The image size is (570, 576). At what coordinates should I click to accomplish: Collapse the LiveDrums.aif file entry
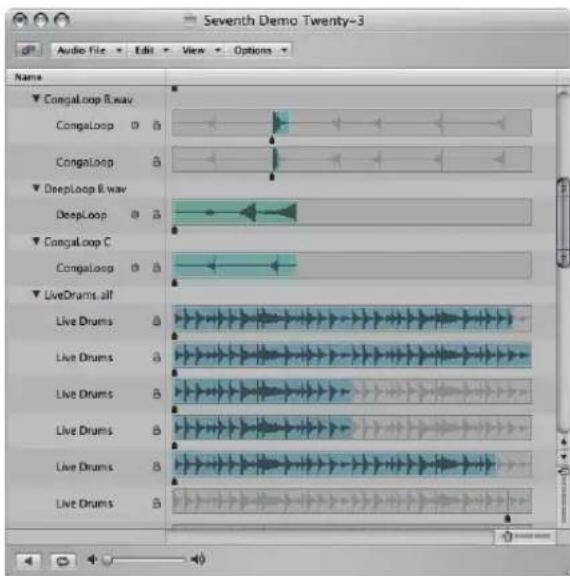click(x=36, y=294)
